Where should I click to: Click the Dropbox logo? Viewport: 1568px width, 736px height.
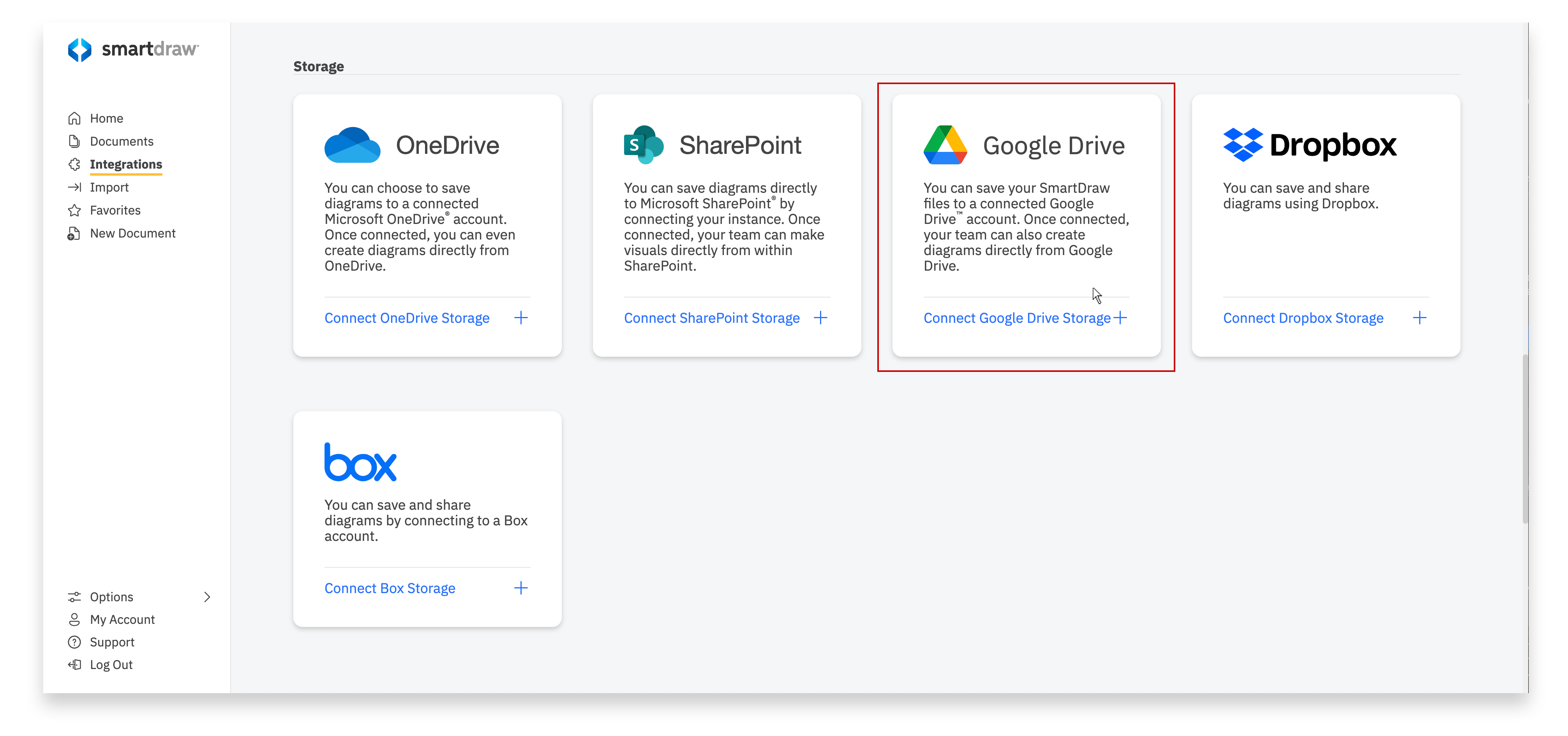1242,145
